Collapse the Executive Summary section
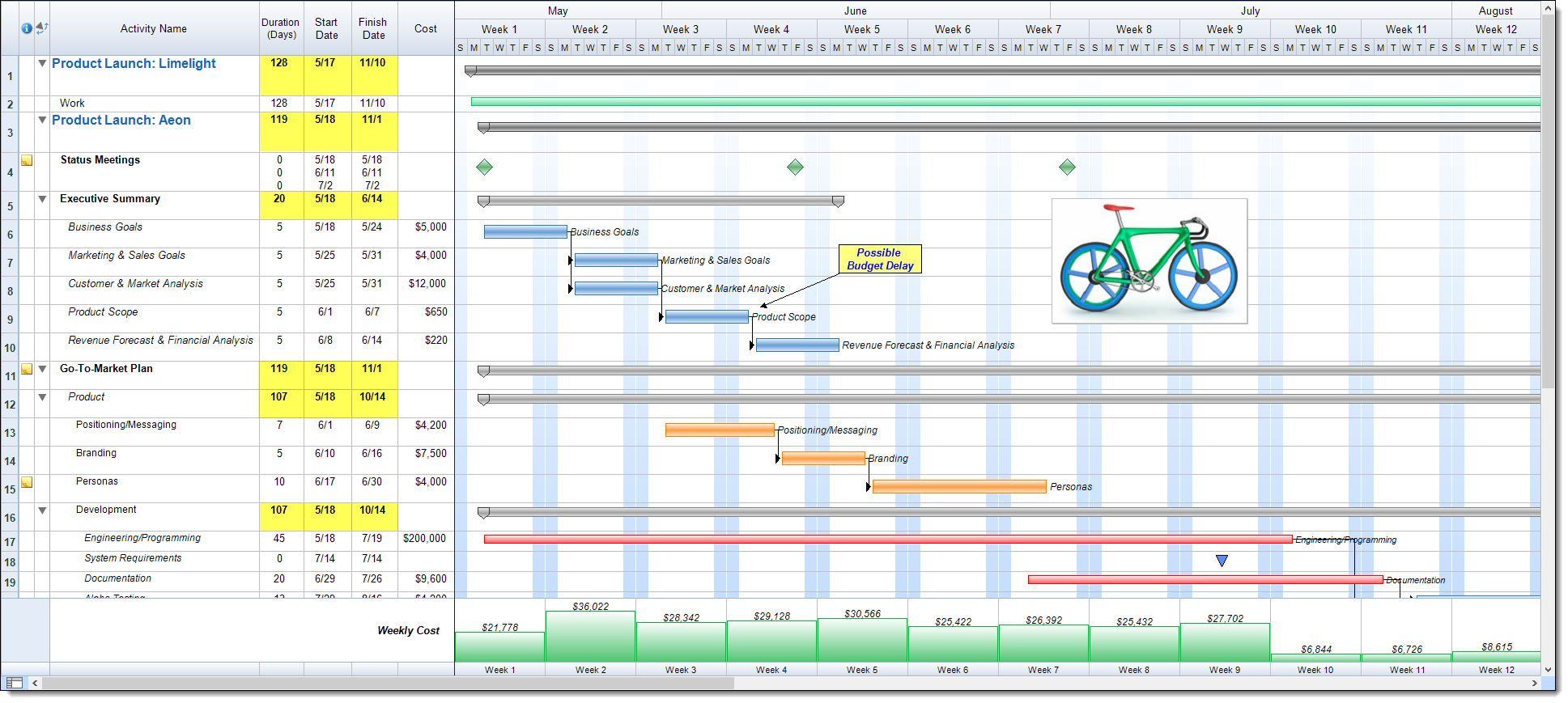 pos(42,199)
